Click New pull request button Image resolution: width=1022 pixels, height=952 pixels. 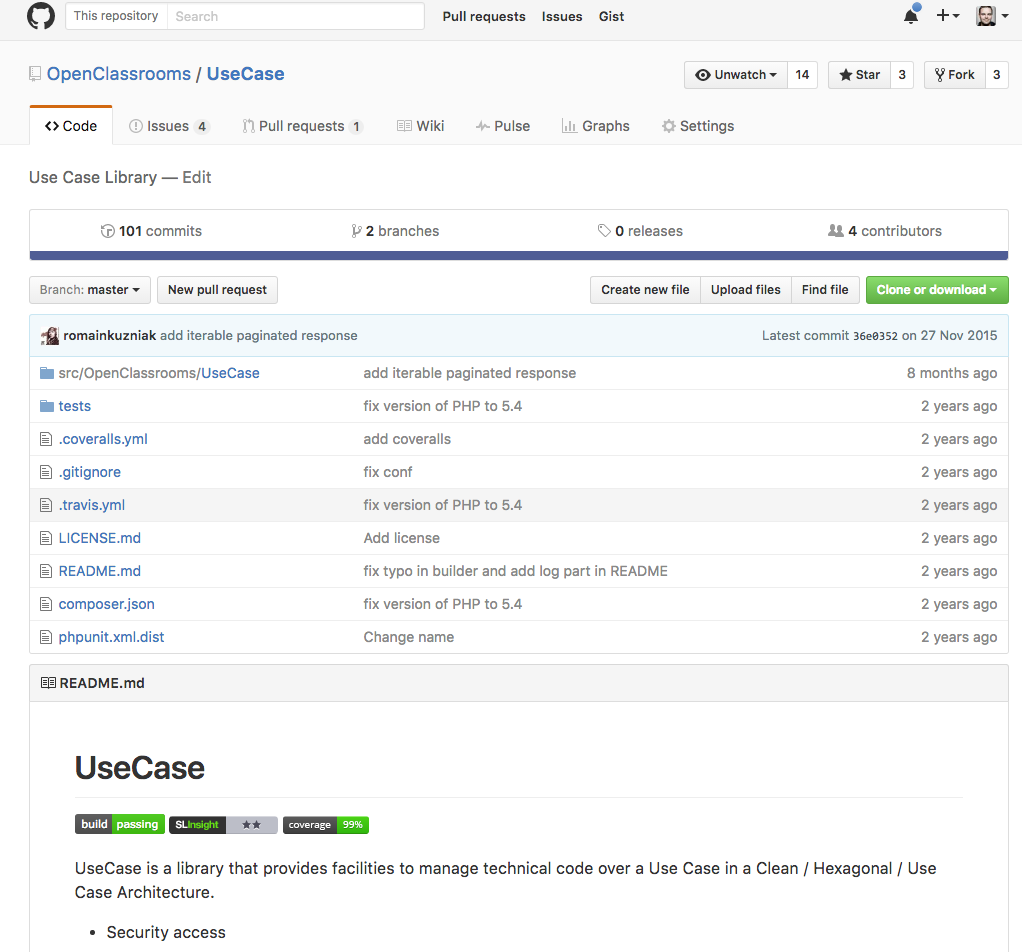point(217,290)
